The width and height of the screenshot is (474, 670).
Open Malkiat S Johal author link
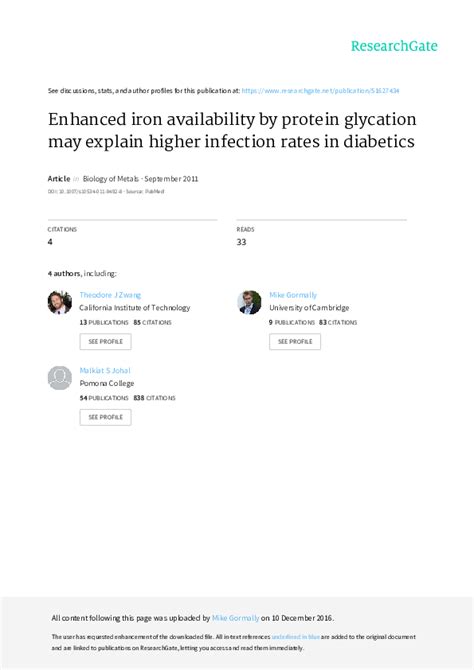[105, 370]
